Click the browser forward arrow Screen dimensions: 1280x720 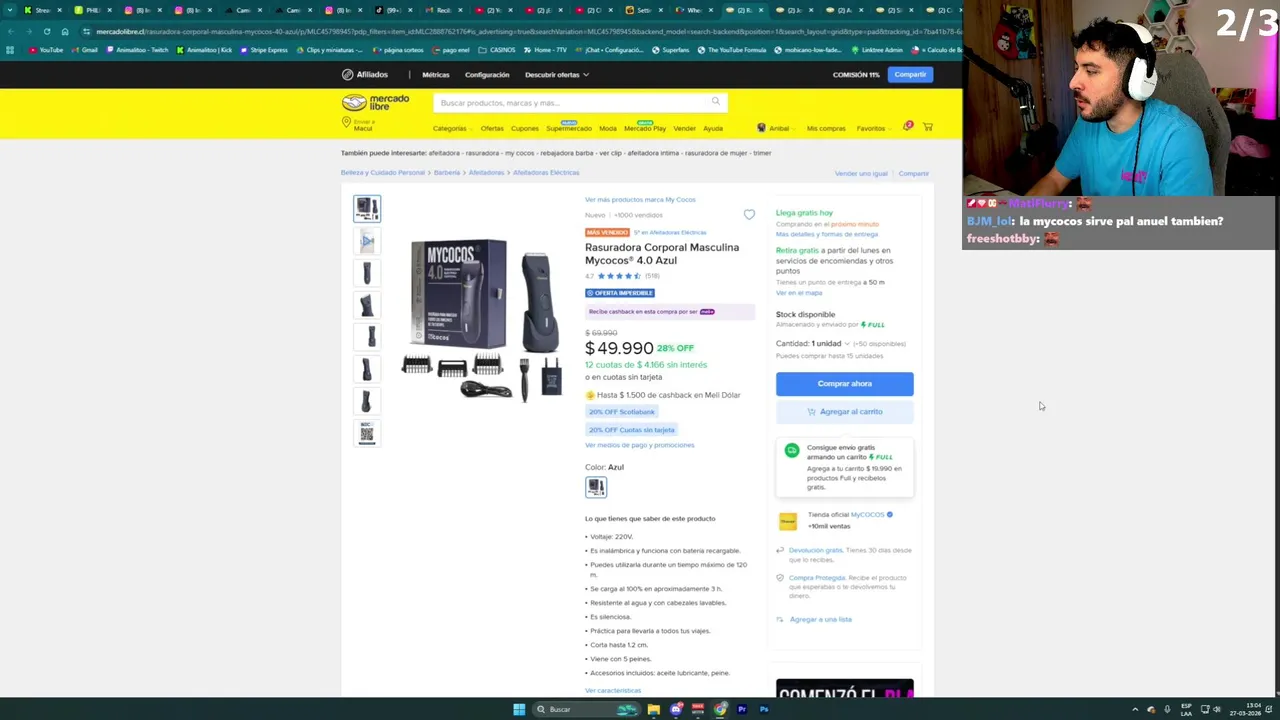(28, 32)
